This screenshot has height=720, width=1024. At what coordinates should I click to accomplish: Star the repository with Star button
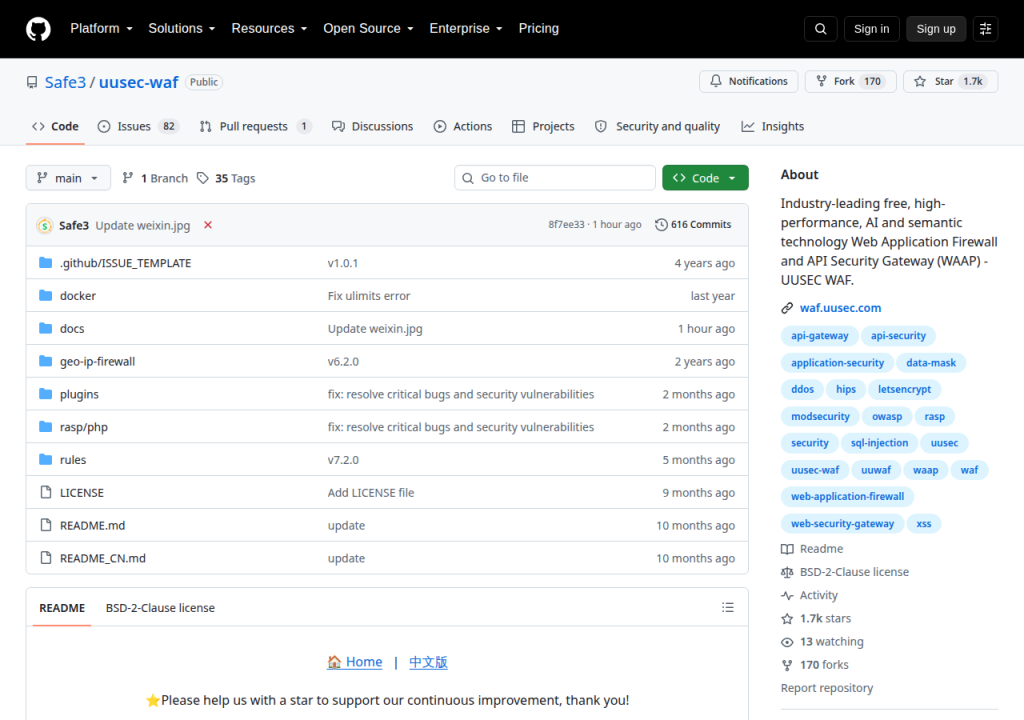(x=950, y=81)
